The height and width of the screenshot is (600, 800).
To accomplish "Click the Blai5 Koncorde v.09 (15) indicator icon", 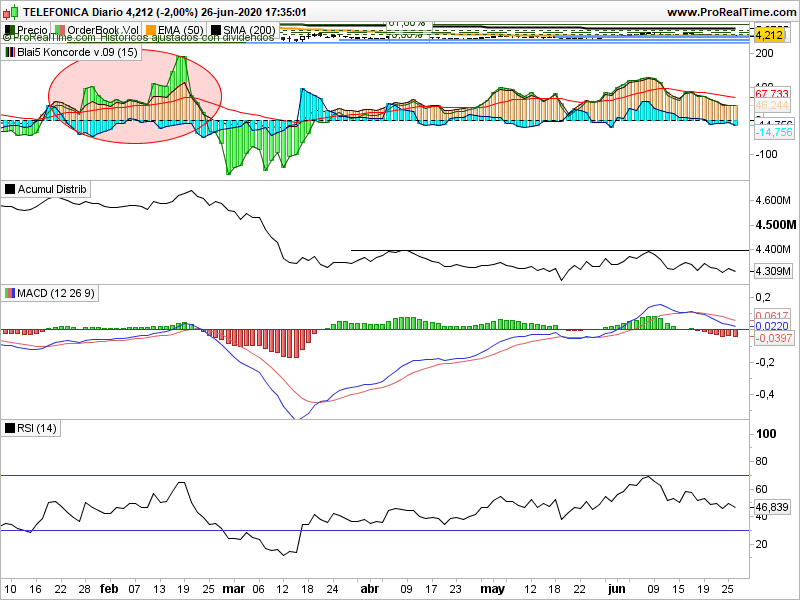I will click(x=10, y=52).
